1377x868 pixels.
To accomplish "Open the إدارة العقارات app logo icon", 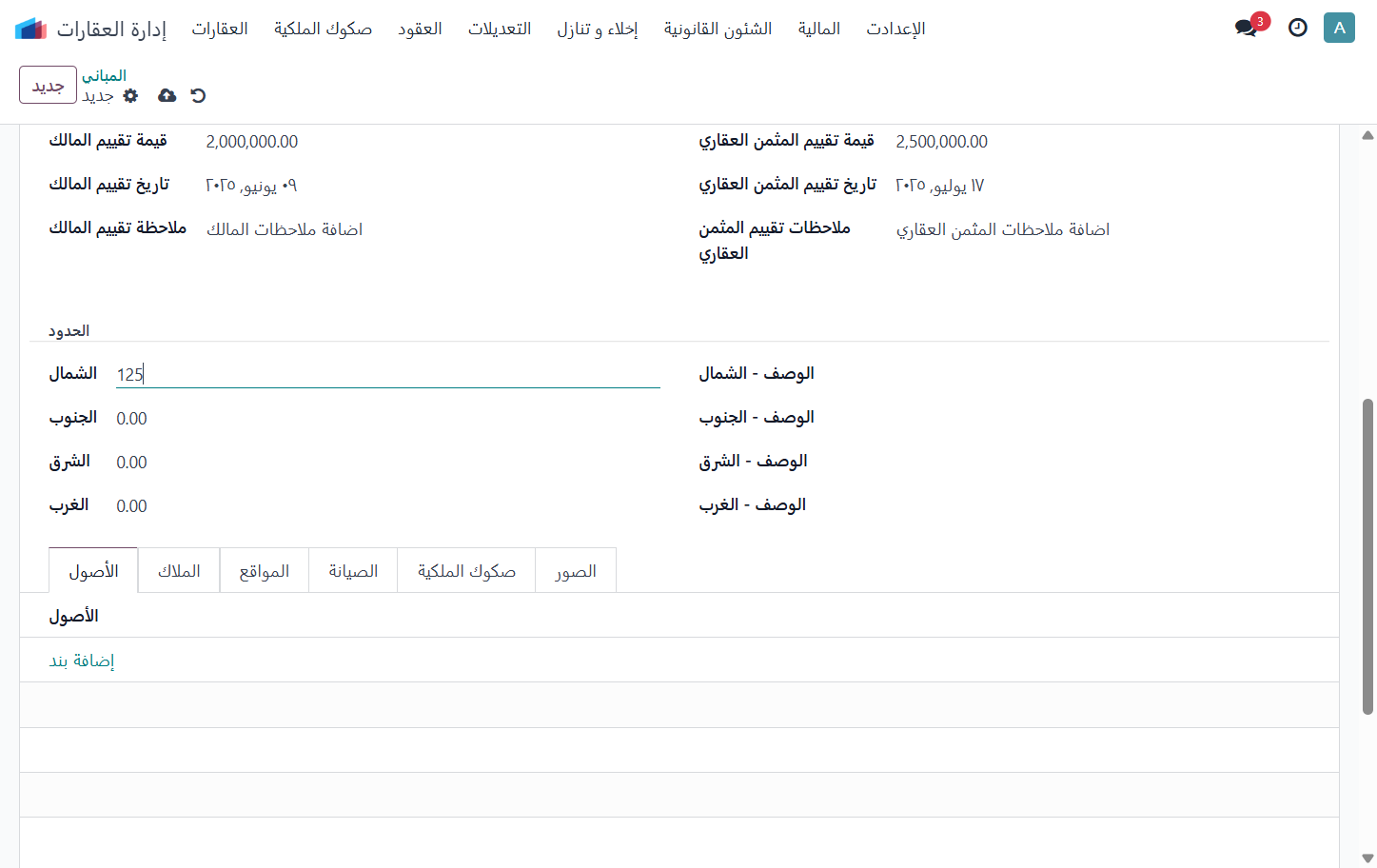I will pyautogui.click(x=31, y=29).
